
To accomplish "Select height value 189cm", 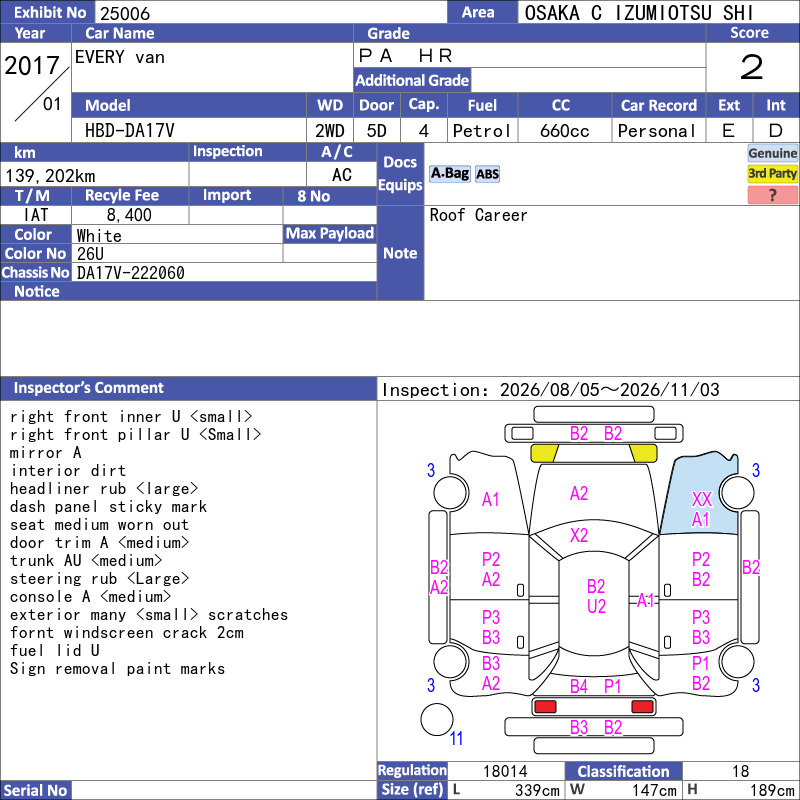I will (771, 790).
